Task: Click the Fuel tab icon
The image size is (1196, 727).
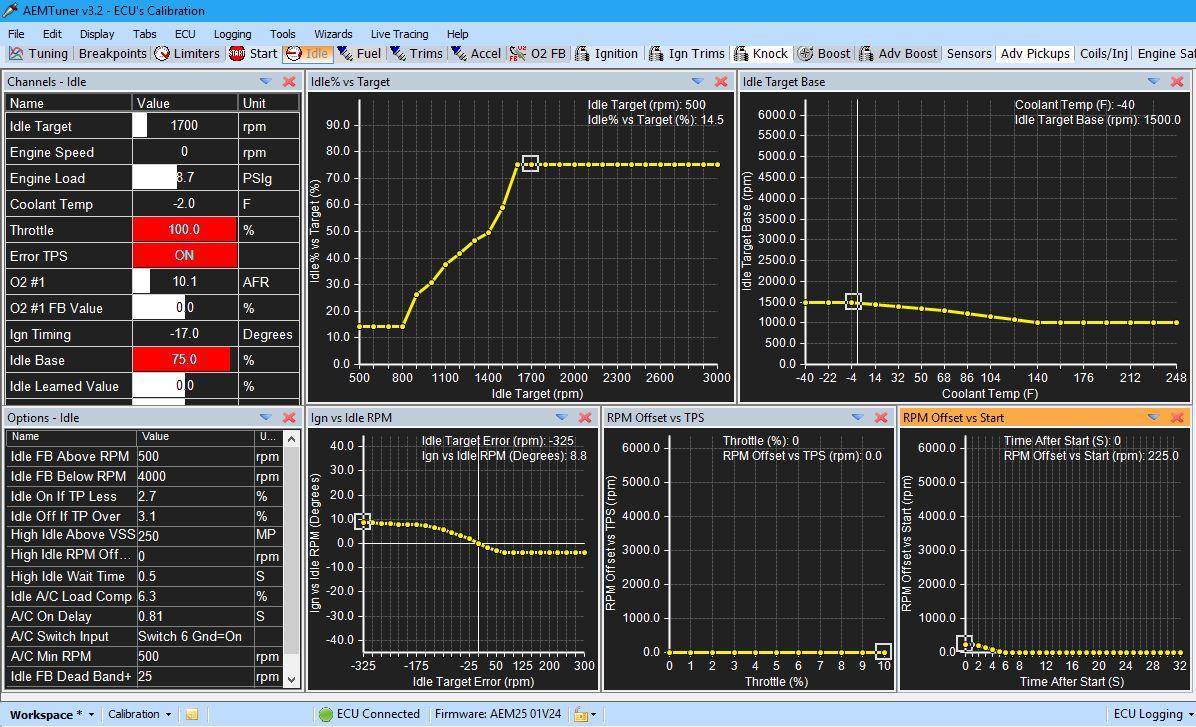Action: point(345,54)
